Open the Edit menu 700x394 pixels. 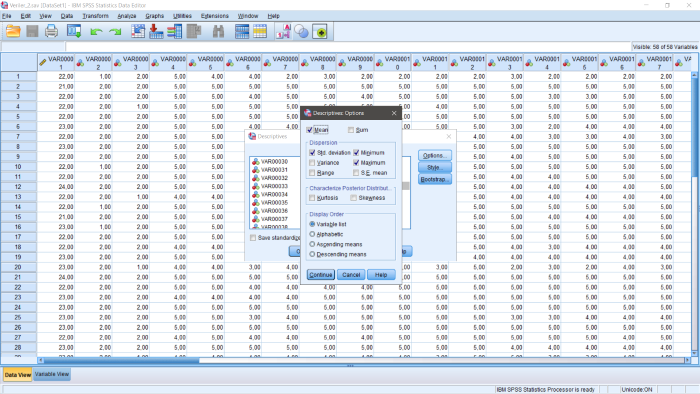25,16
